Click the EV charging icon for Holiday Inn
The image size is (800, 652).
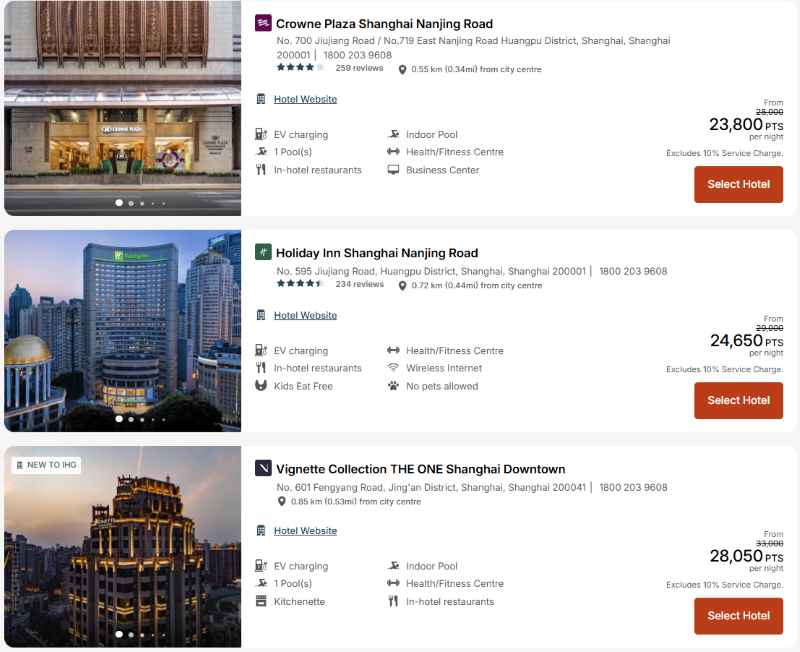tap(261, 350)
